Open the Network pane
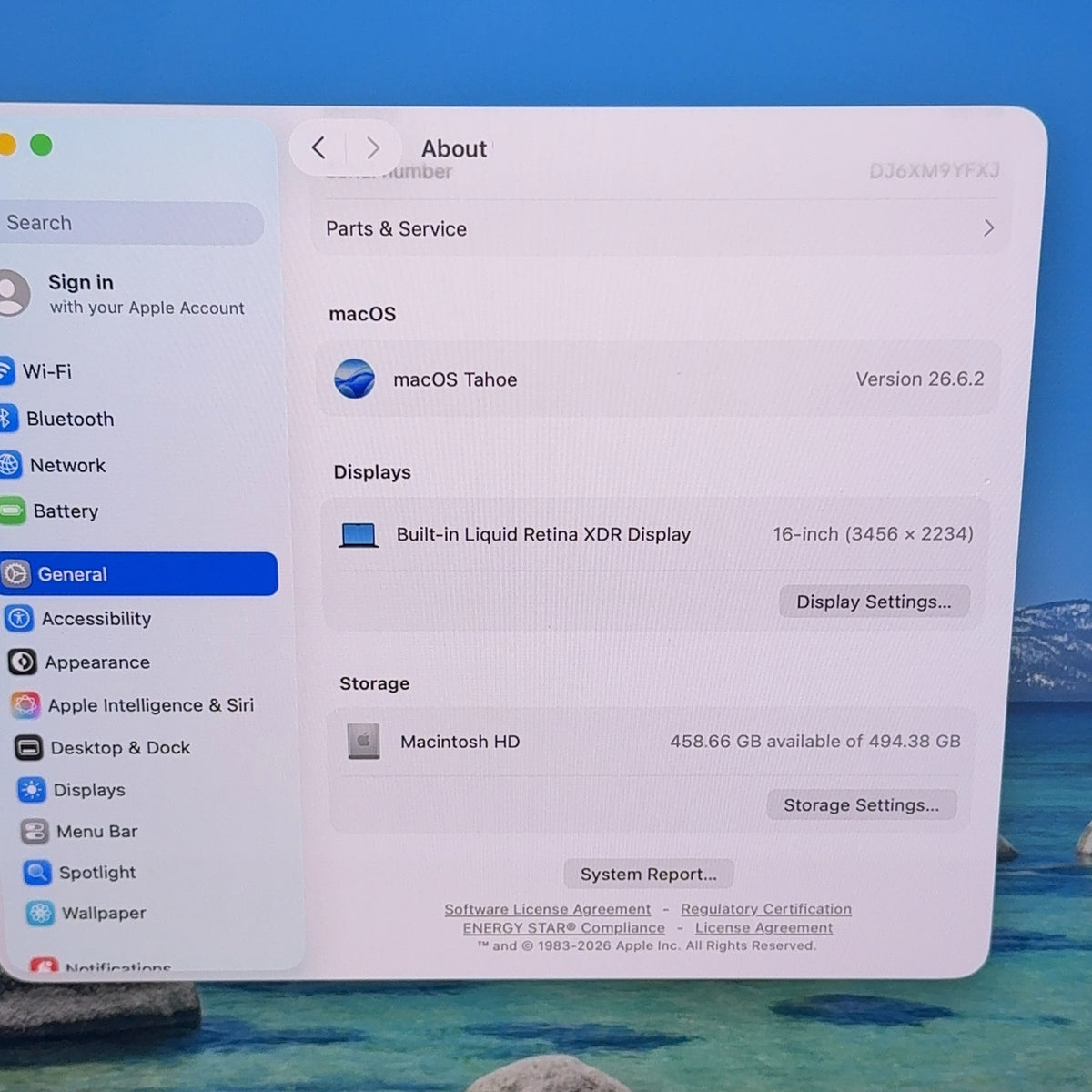This screenshot has width=1092, height=1092. coord(68,466)
